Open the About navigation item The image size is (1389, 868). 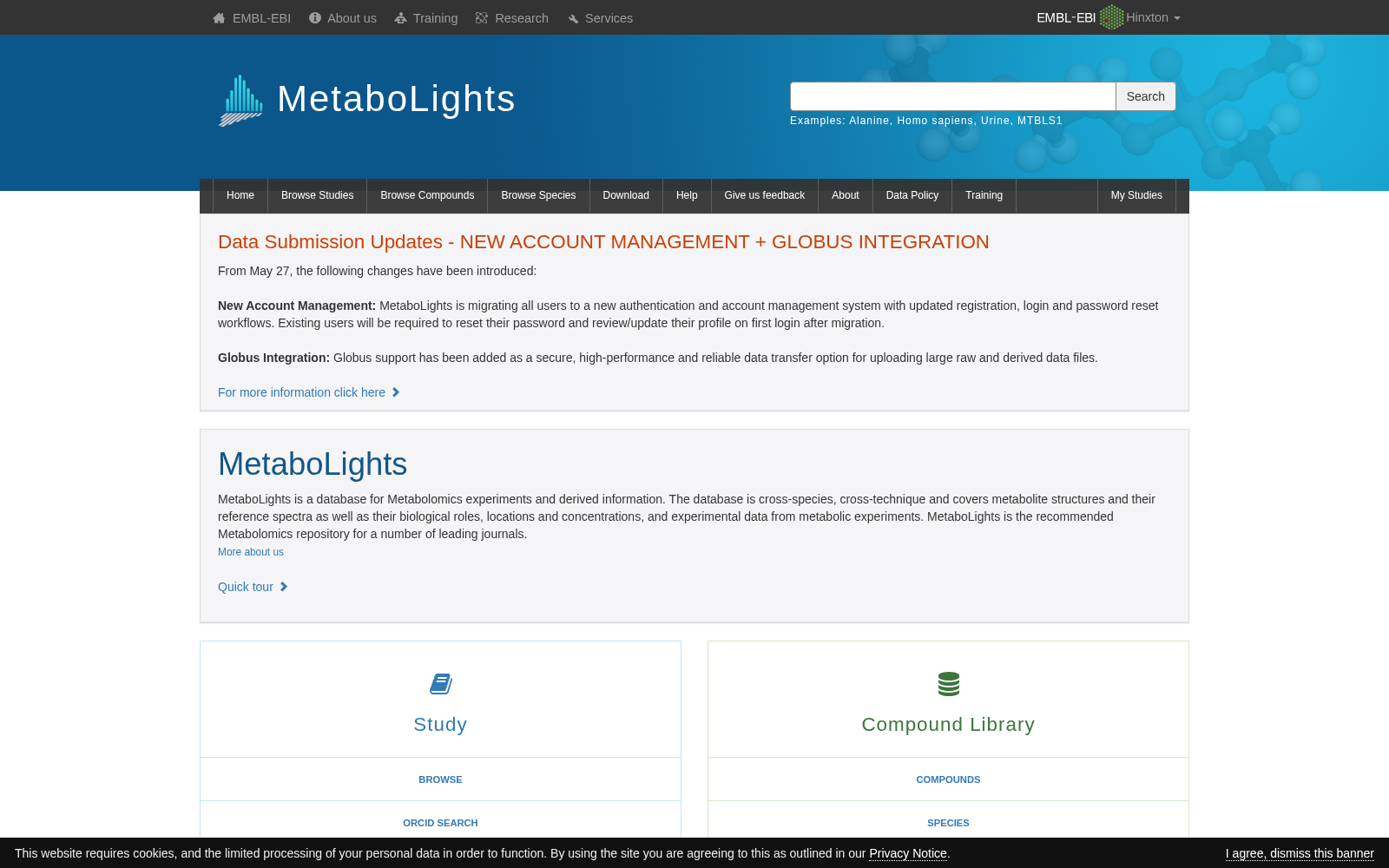846,195
